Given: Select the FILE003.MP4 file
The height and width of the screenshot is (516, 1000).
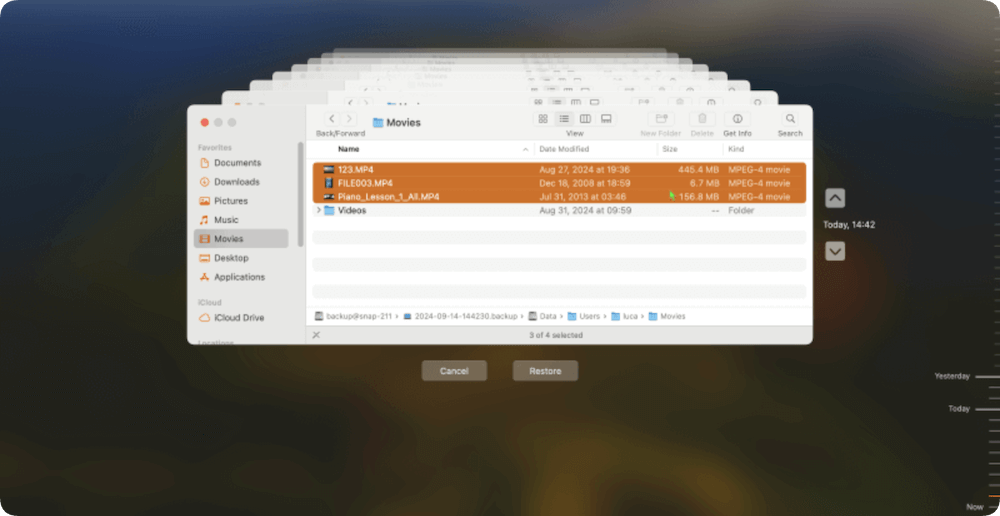Looking at the screenshot, I should pyautogui.click(x=559, y=183).
